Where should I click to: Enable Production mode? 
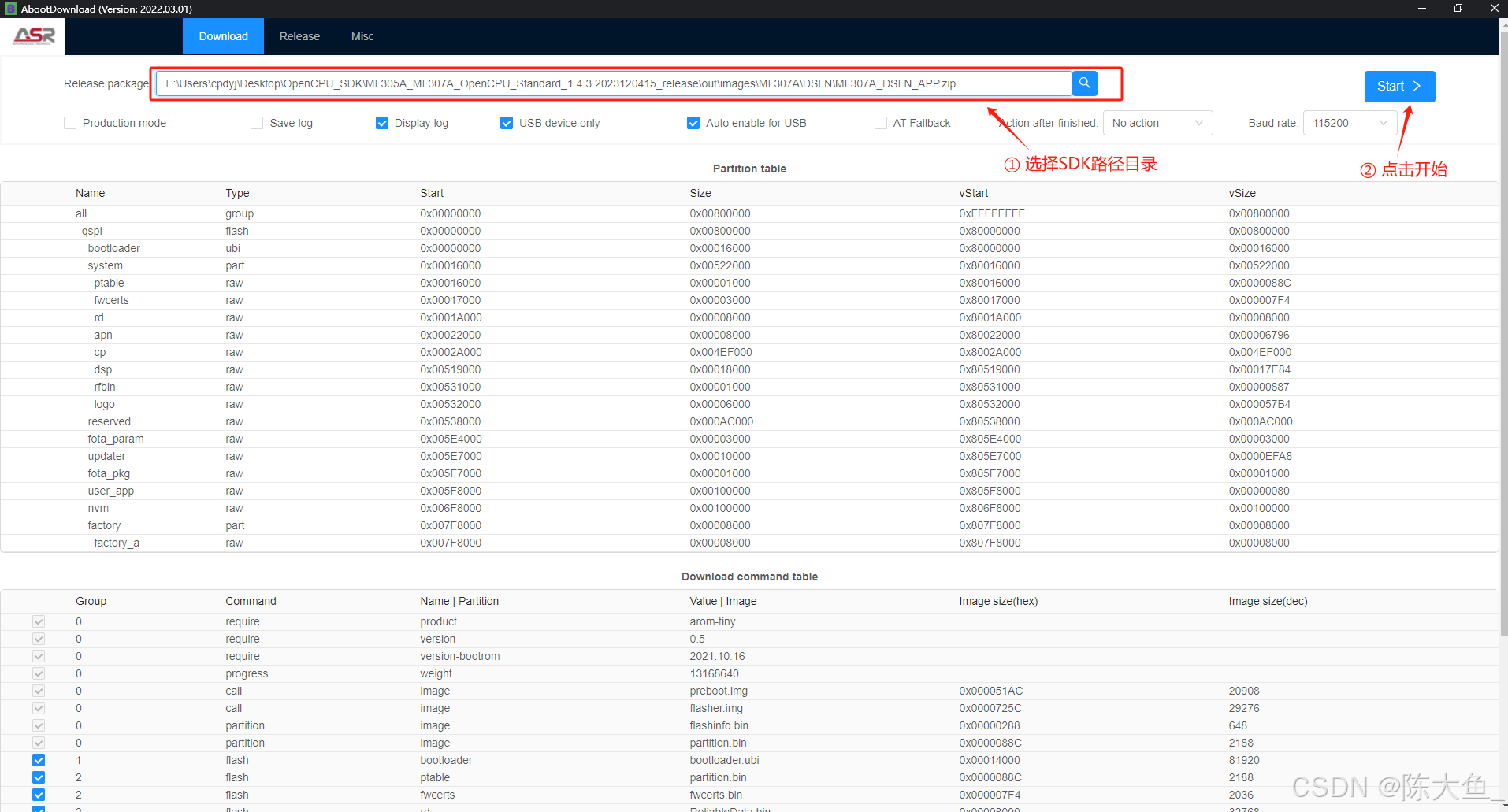69,123
